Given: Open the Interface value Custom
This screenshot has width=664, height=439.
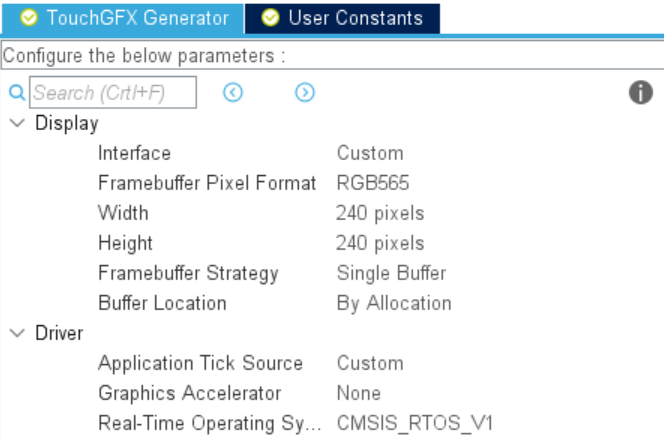Looking at the screenshot, I should [x=370, y=153].
